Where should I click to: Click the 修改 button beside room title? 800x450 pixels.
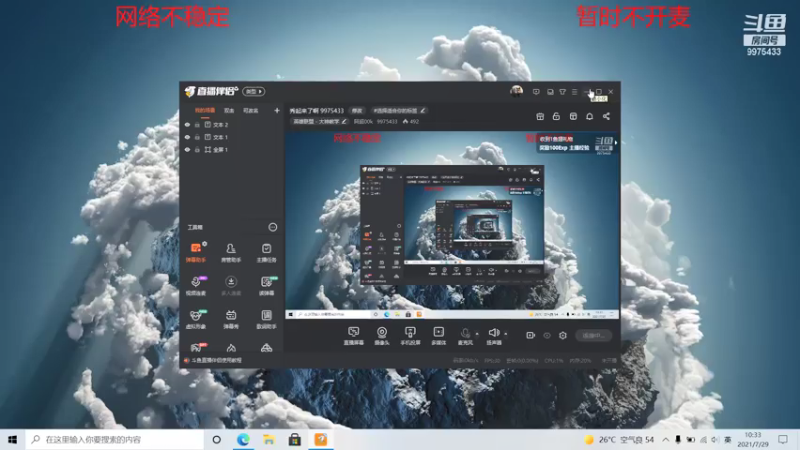click(x=357, y=110)
